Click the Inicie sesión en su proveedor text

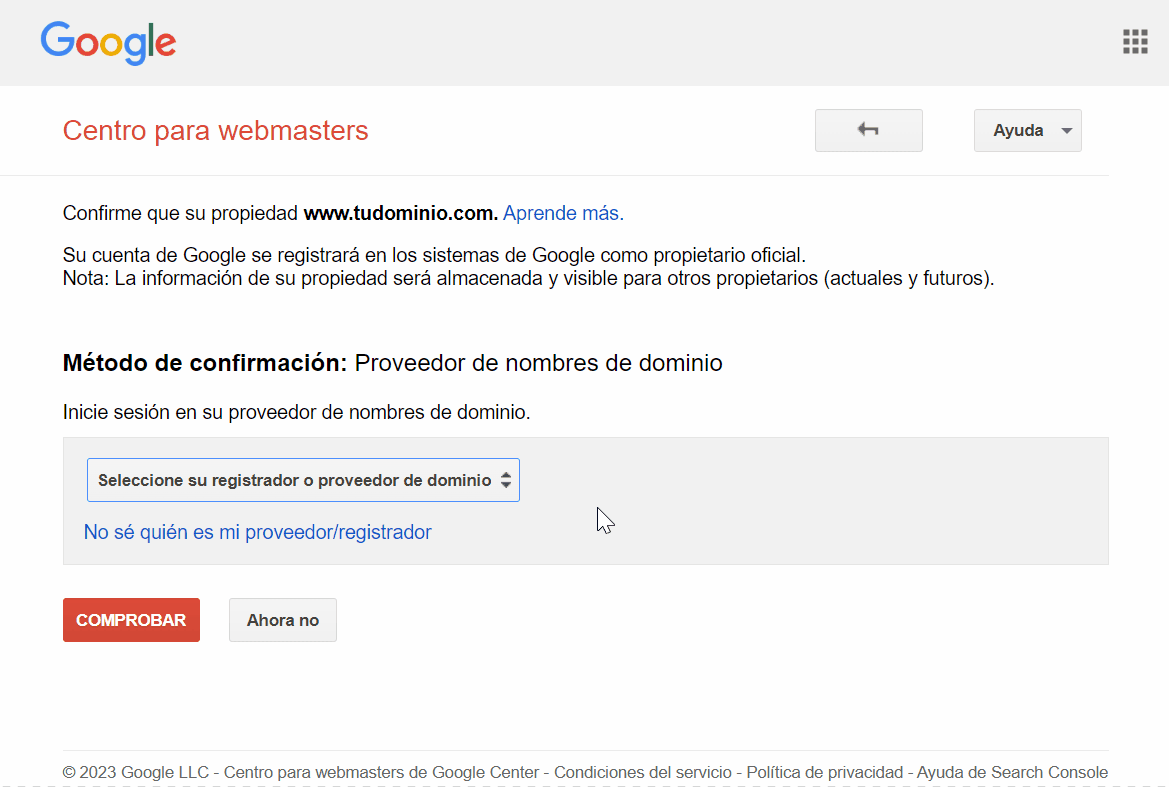[x=297, y=412]
